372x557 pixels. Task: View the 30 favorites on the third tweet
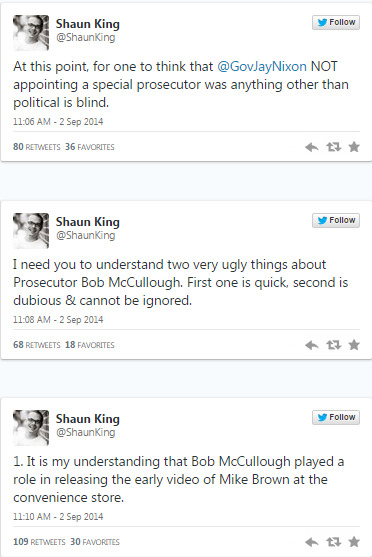coord(95,542)
